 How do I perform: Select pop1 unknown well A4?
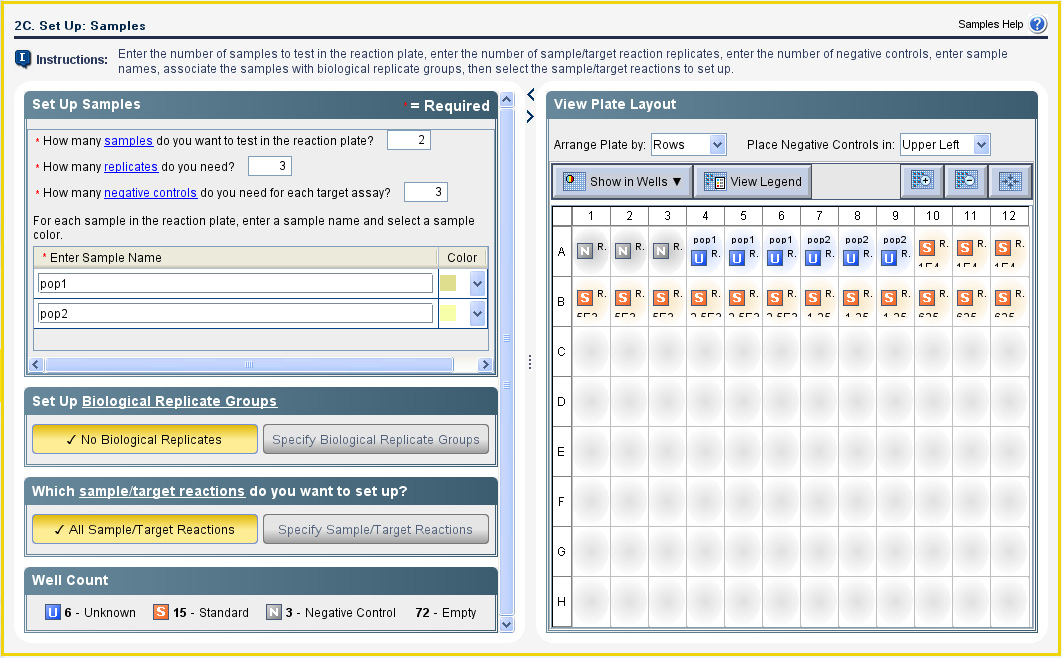705,251
